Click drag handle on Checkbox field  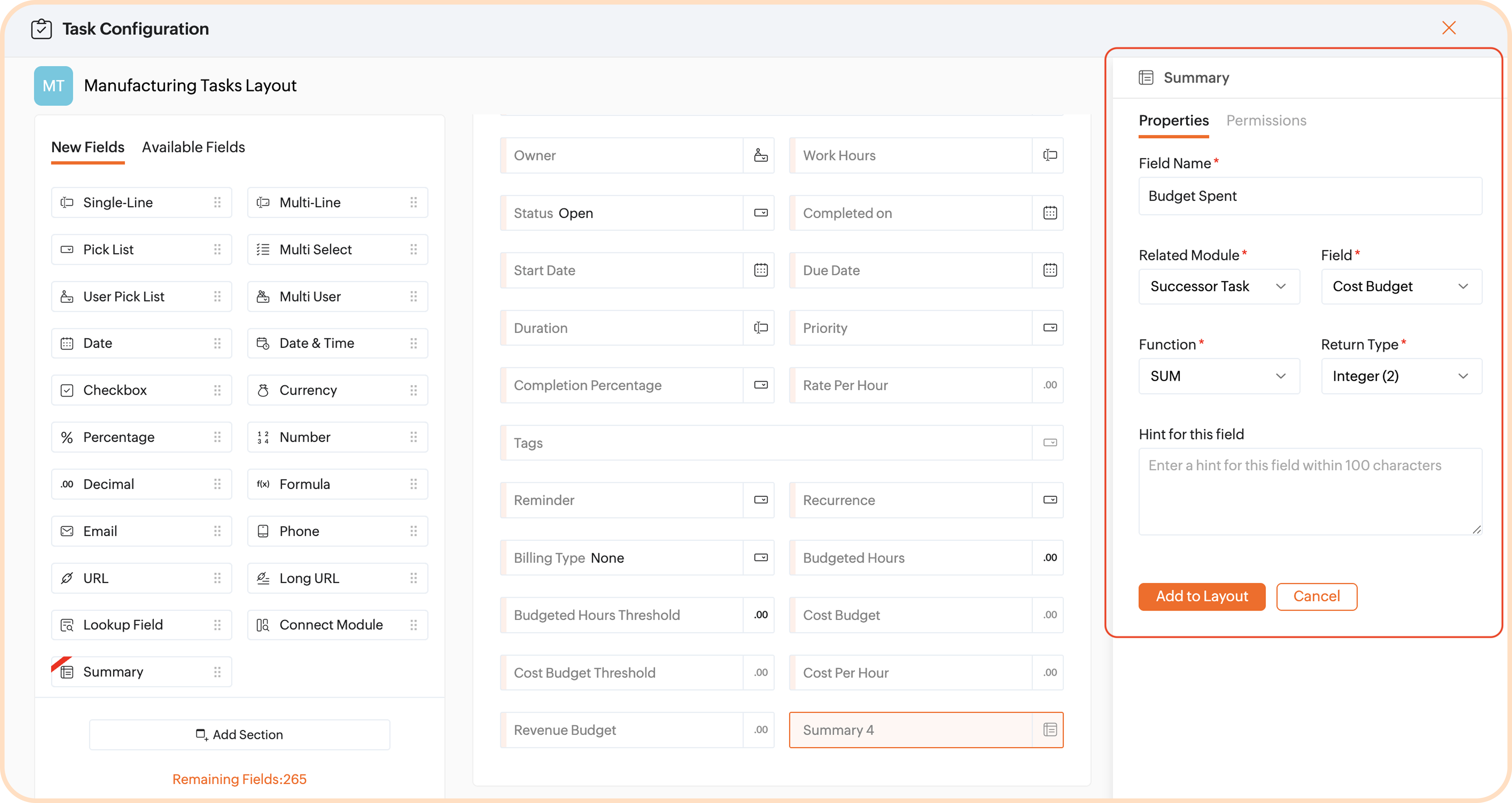tap(217, 390)
